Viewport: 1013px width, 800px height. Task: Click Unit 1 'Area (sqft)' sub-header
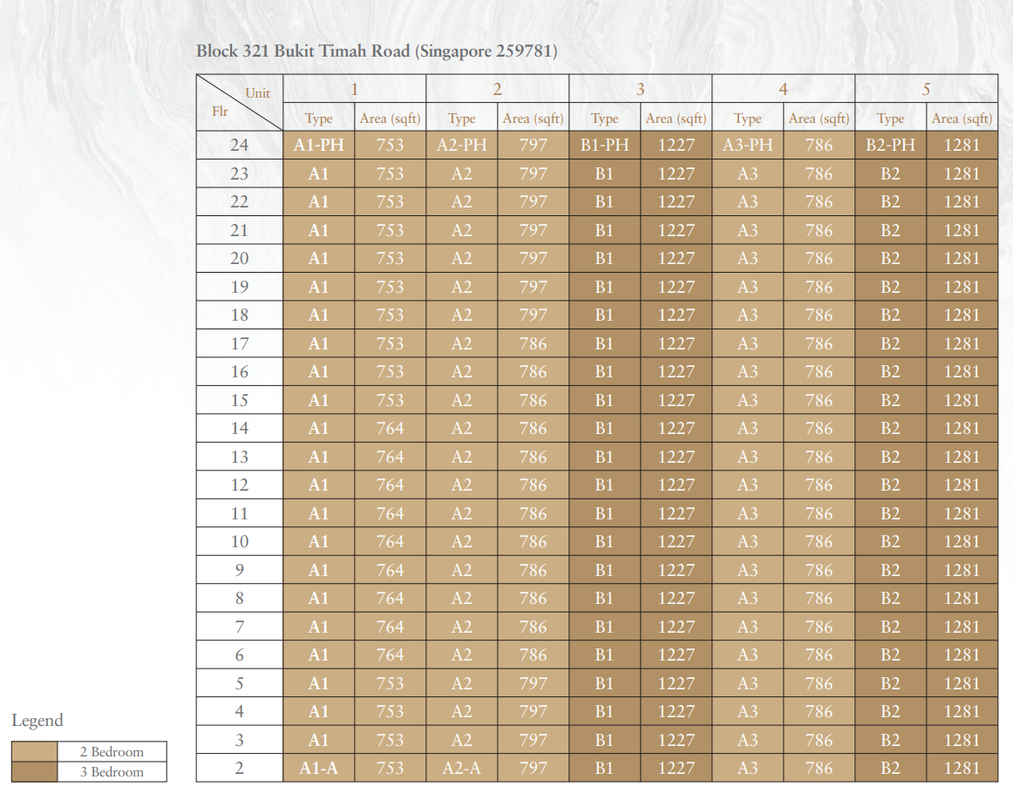(x=390, y=118)
